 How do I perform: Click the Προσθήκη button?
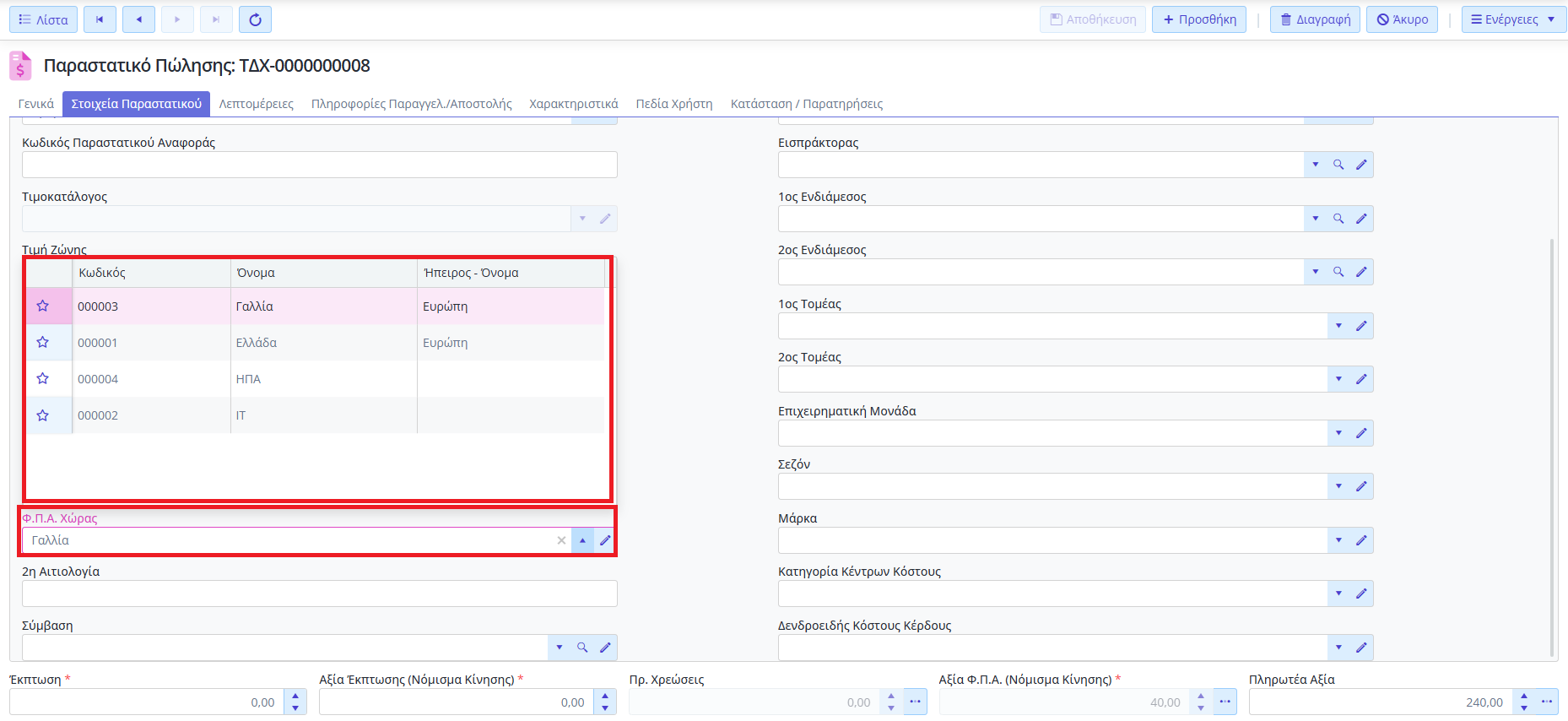(x=1199, y=19)
